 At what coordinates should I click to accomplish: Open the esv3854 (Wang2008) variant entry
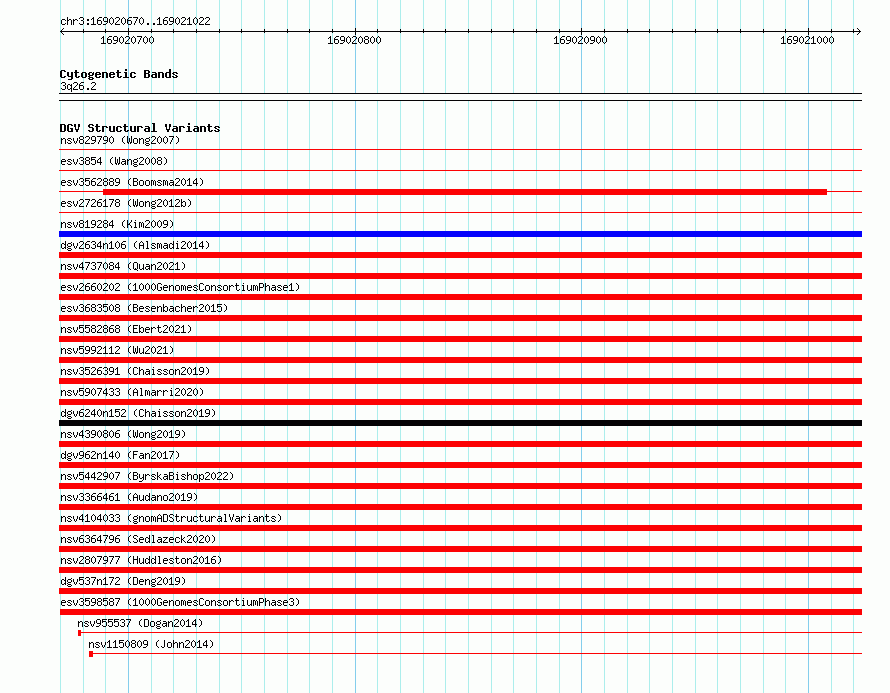(114, 161)
